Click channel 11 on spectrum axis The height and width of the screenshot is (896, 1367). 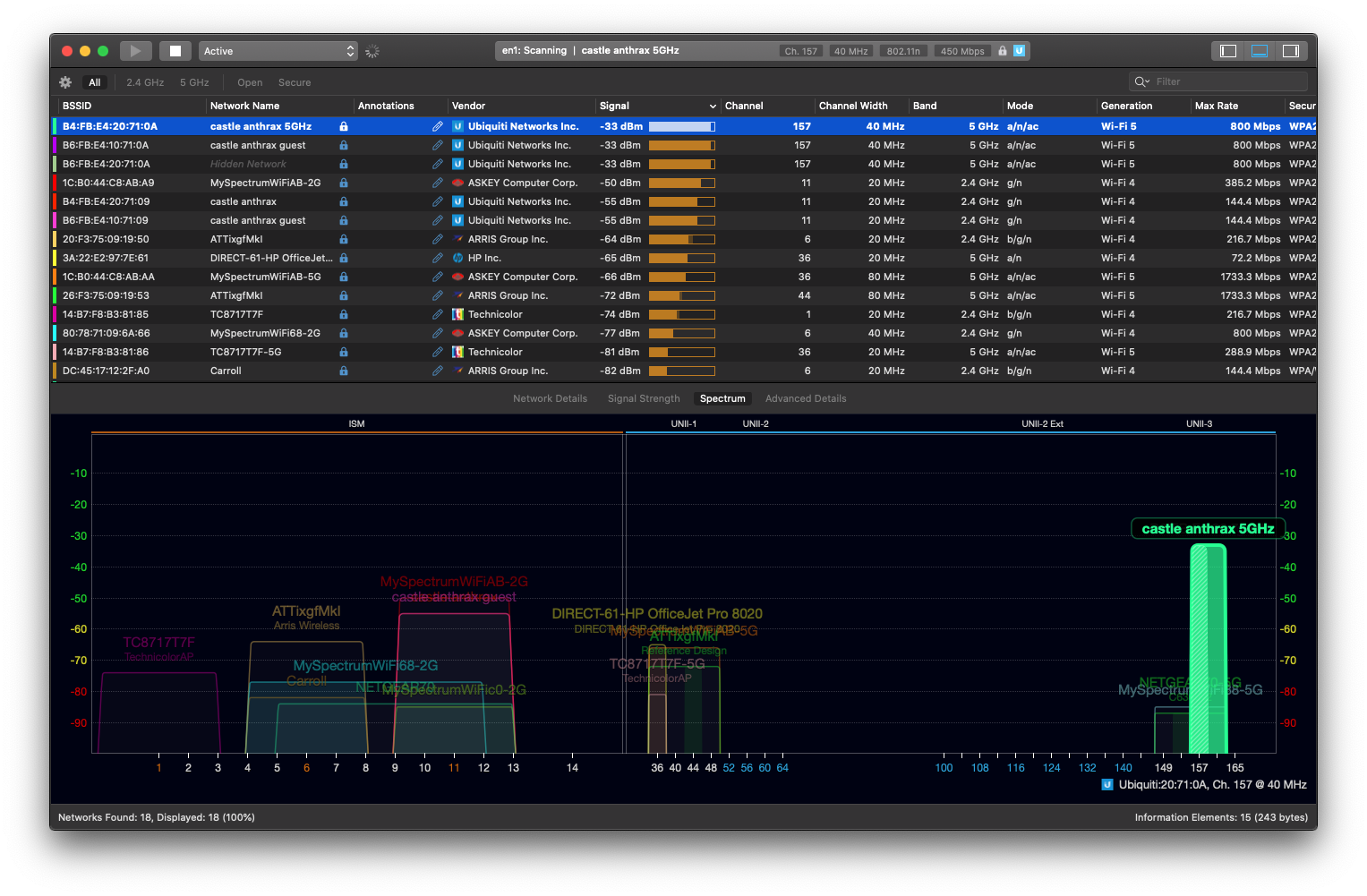coord(454,768)
